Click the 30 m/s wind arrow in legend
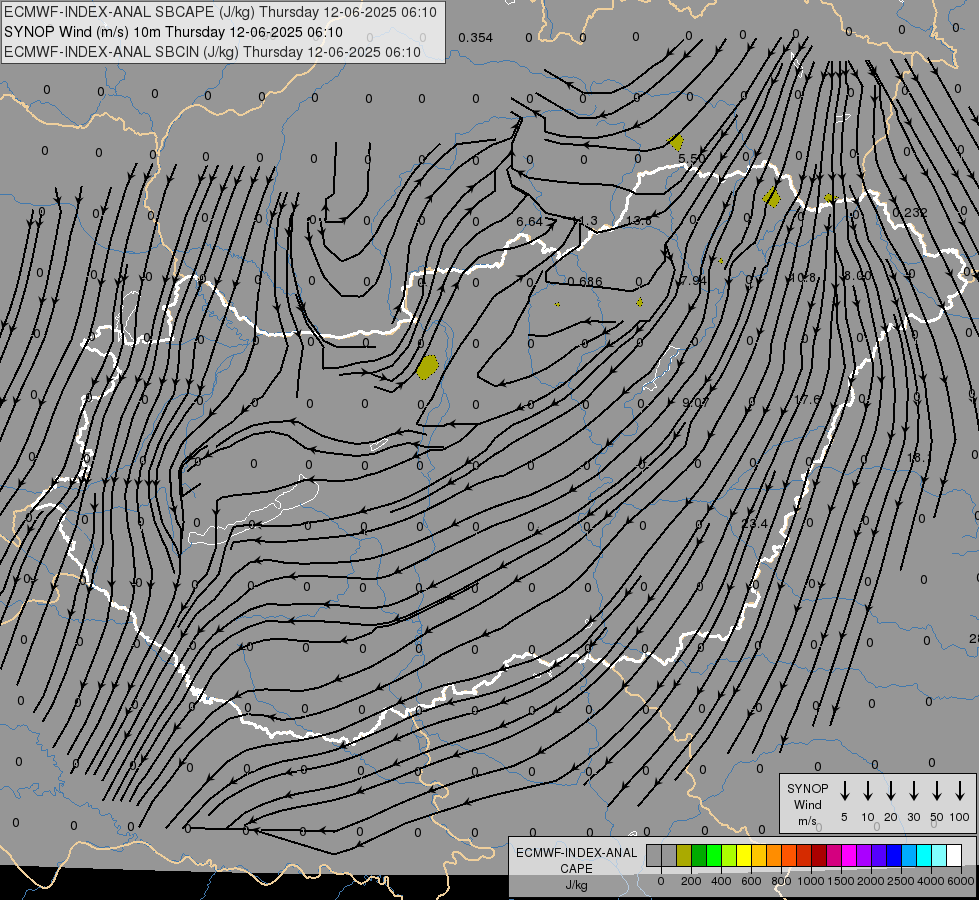 (x=913, y=791)
